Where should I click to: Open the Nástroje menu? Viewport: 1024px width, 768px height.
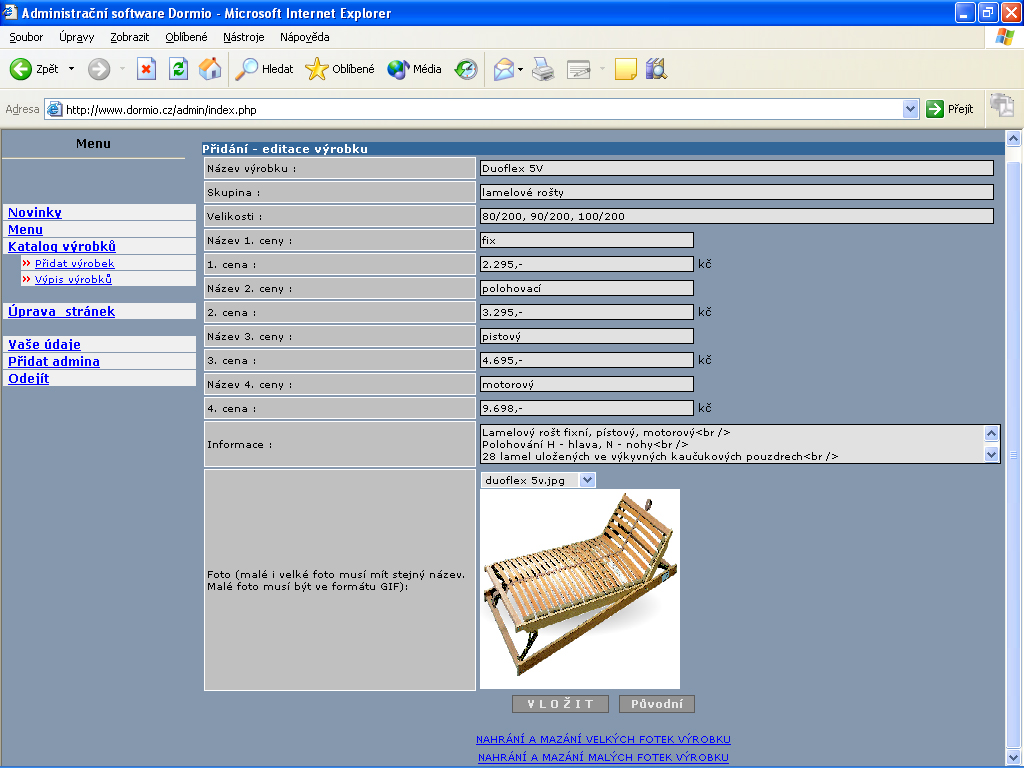244,37
